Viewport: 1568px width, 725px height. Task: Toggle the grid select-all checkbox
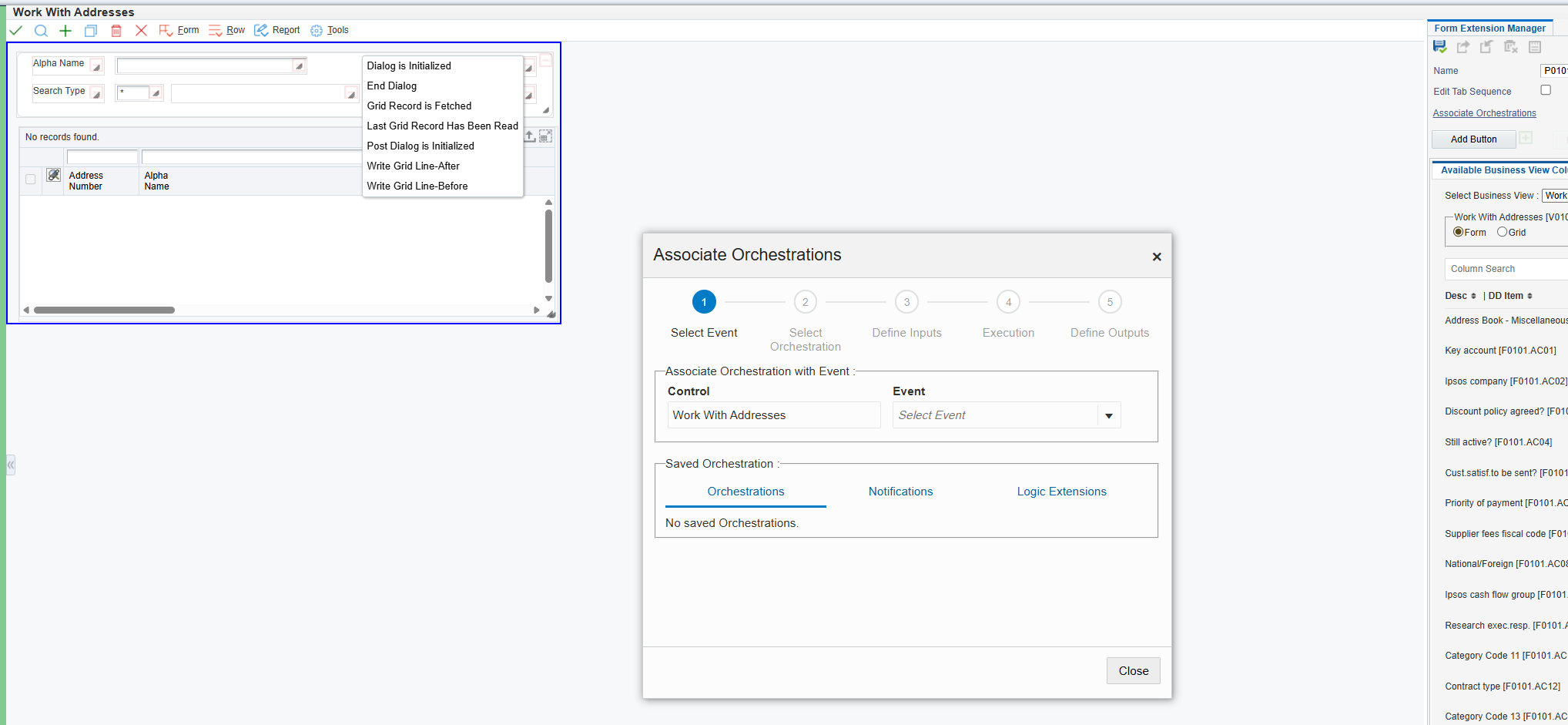[31, 180]
